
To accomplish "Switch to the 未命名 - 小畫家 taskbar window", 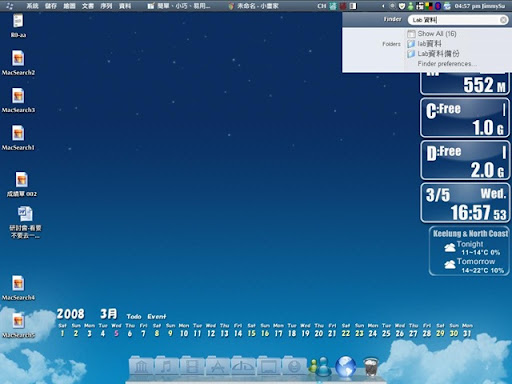I will [x=254, y=6].
